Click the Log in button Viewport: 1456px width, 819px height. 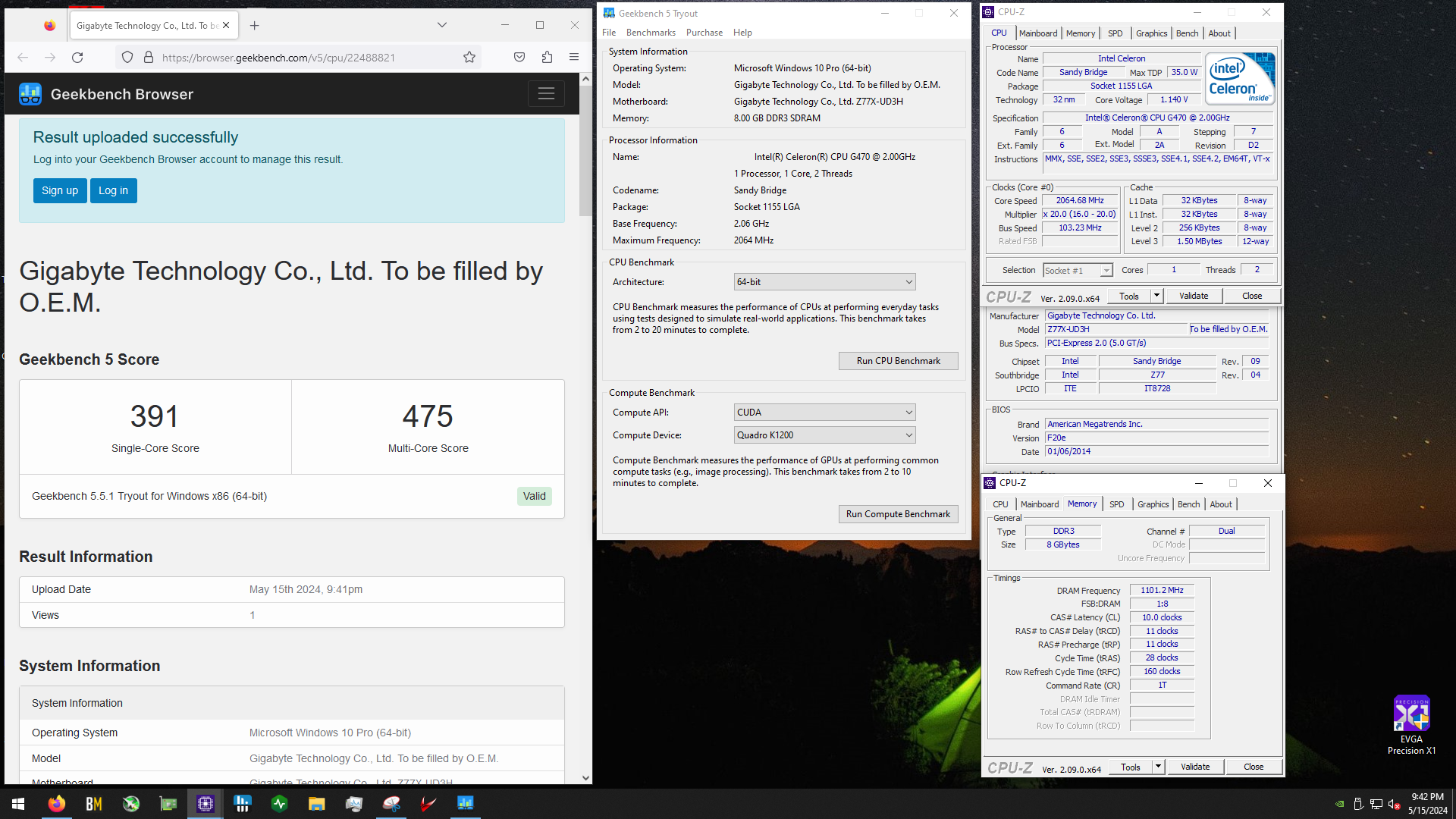[x=113, y=191]
